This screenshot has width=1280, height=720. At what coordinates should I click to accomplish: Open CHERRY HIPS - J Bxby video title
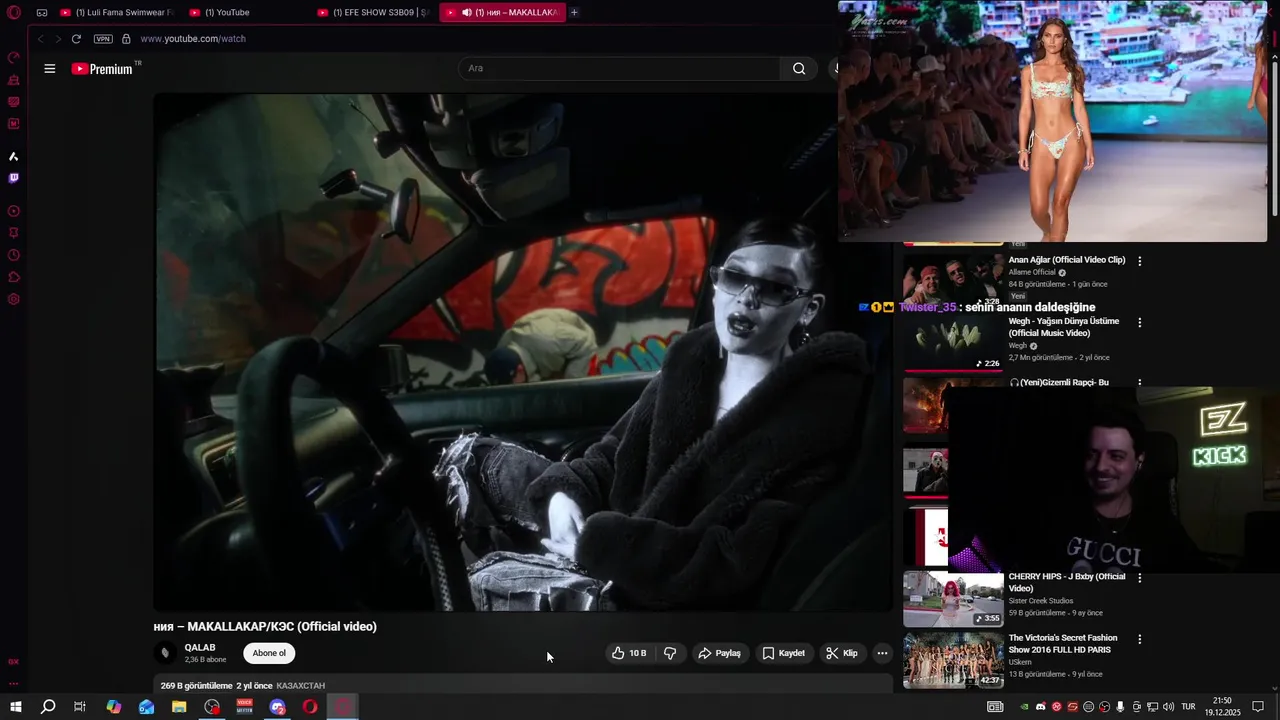[x=1067, y=582]
